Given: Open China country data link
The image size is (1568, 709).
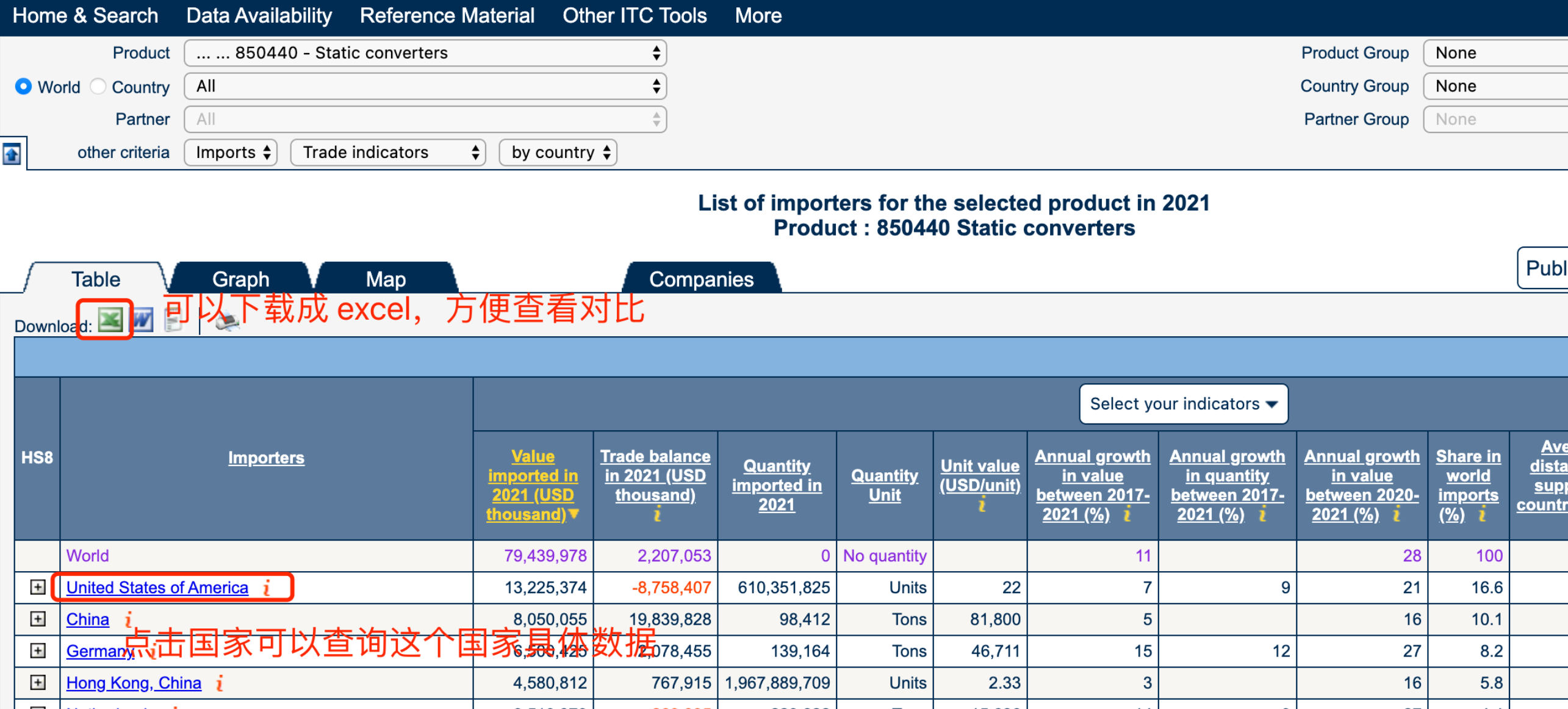Looking at the screenshot, I should pyautogui.click(x=88, y=619).
